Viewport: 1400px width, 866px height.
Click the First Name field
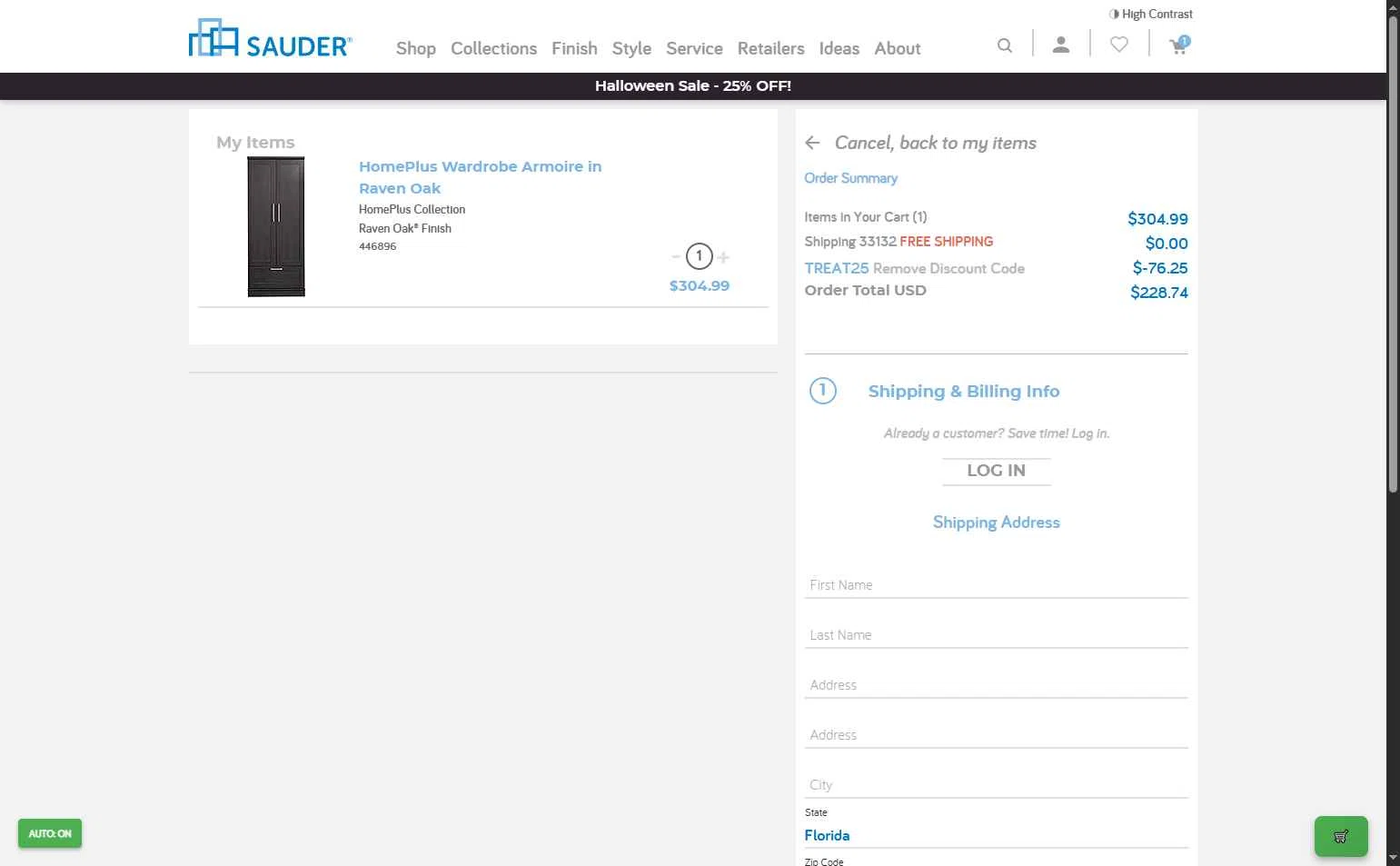click(996, 585)
